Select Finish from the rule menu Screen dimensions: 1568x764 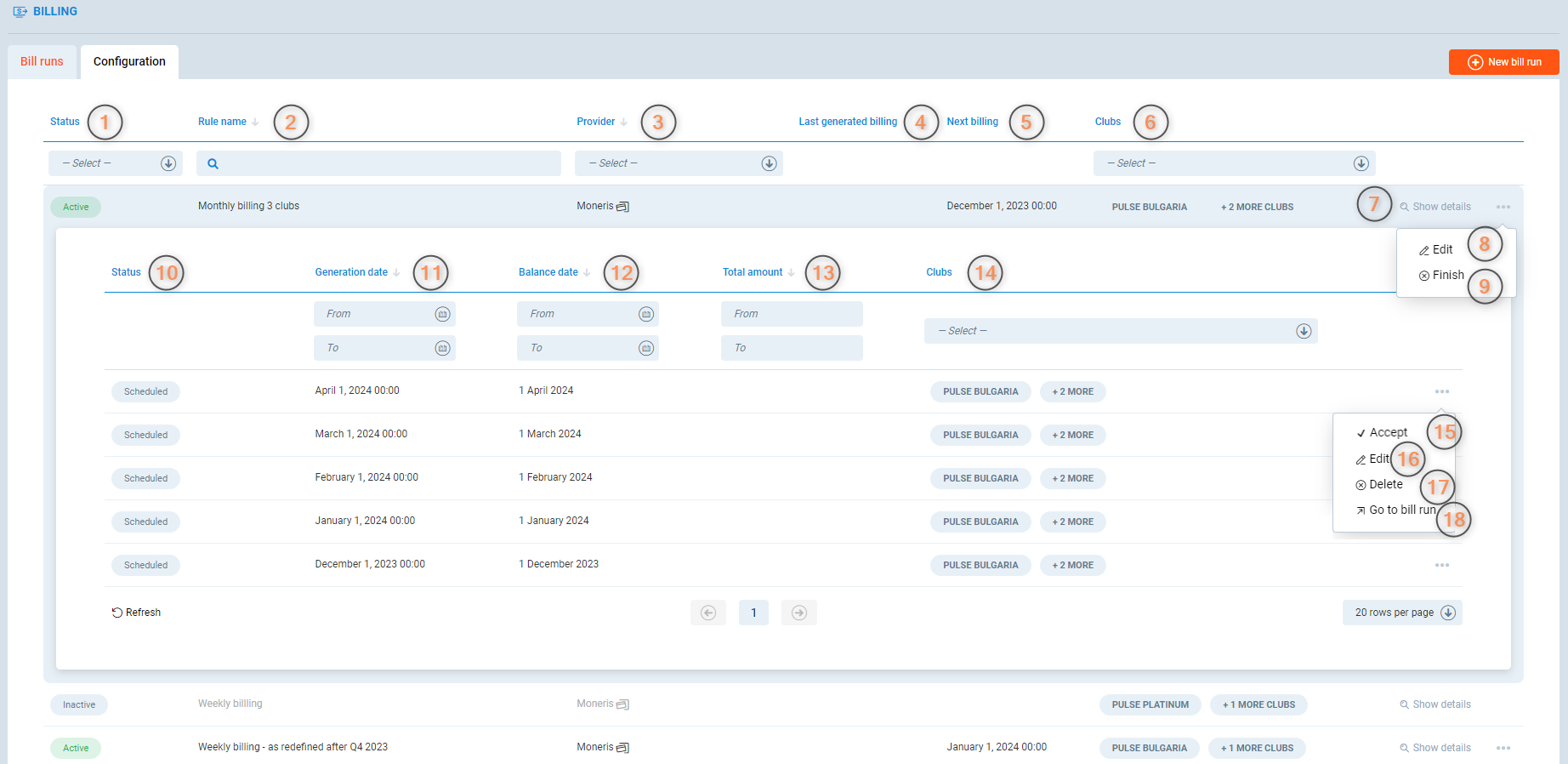tap(1447, 275)
